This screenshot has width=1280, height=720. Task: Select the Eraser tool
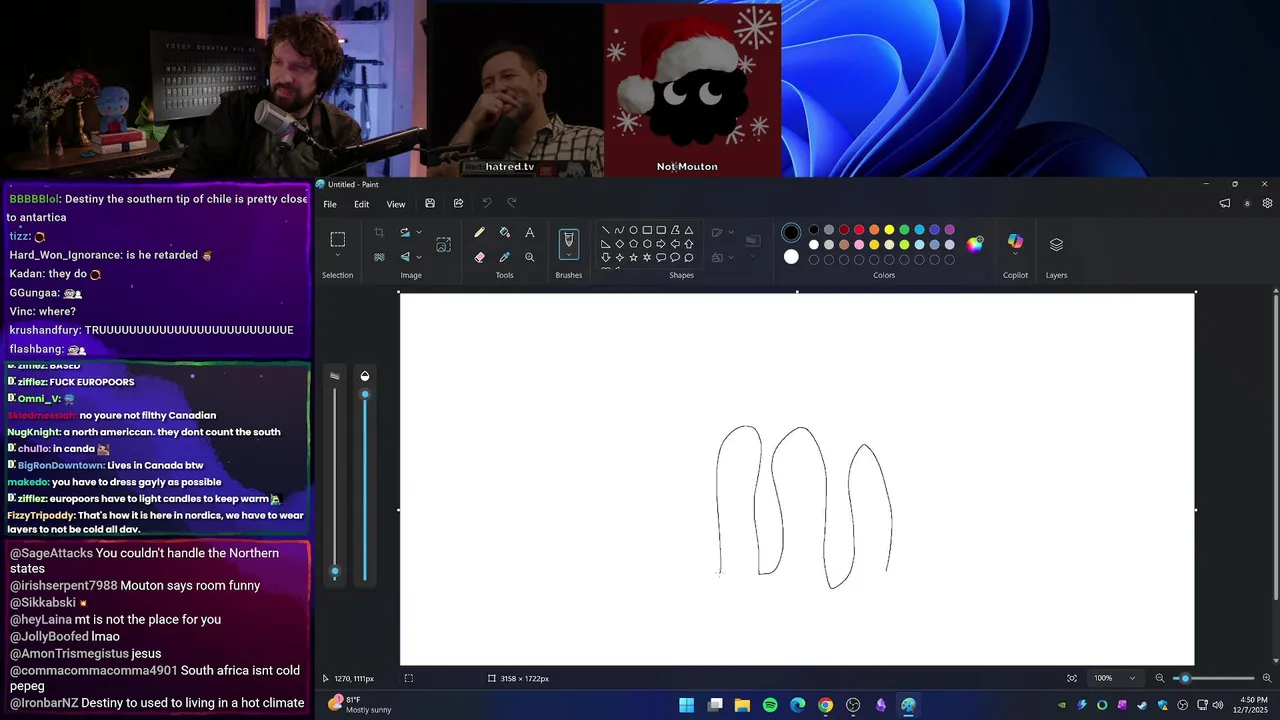point(479,257)
